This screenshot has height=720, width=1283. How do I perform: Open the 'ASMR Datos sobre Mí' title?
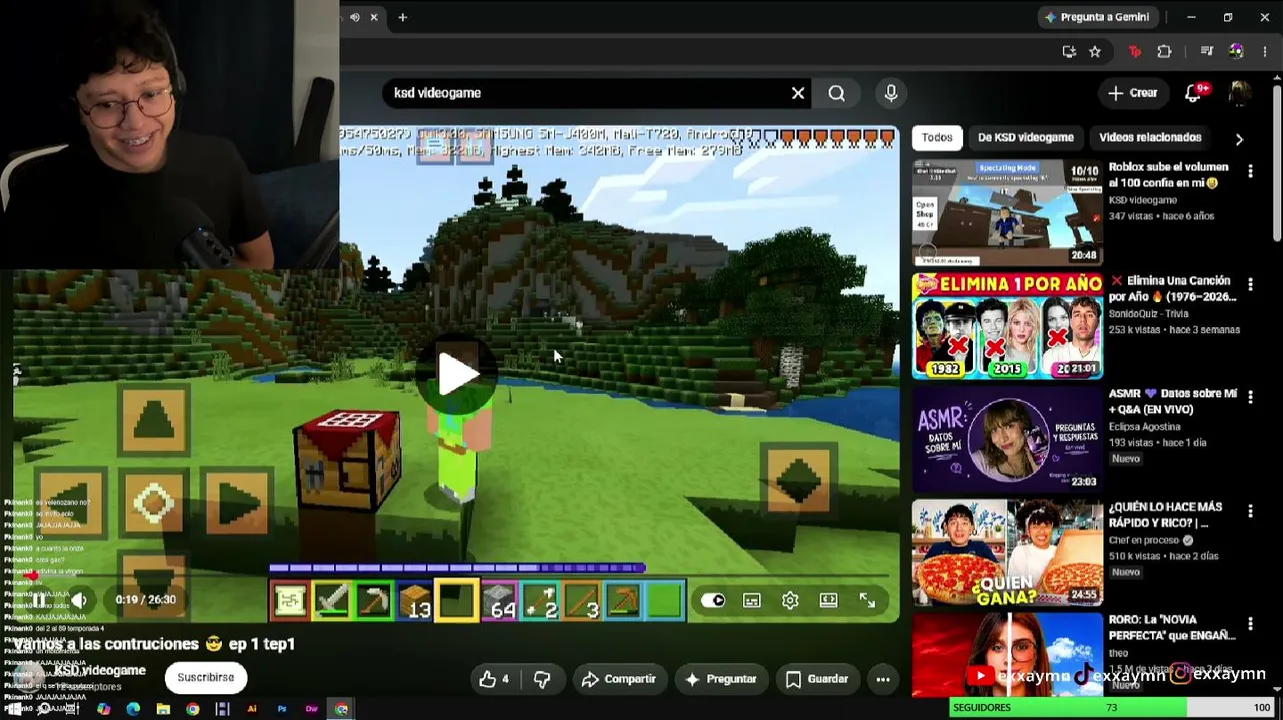coord(1172,402)
